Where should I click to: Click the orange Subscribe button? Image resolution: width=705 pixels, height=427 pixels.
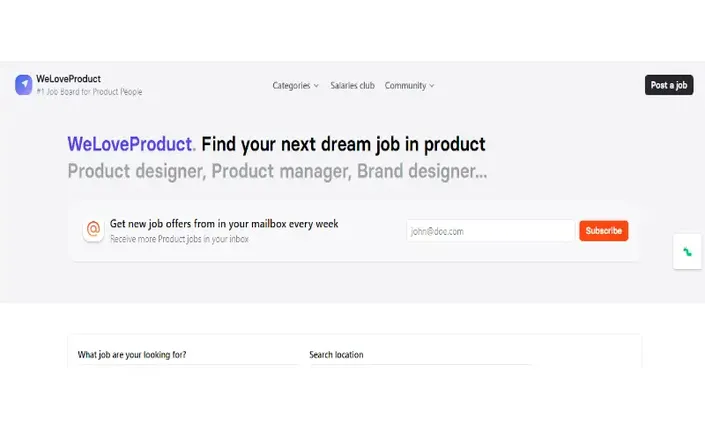click(x=603, y=231)
